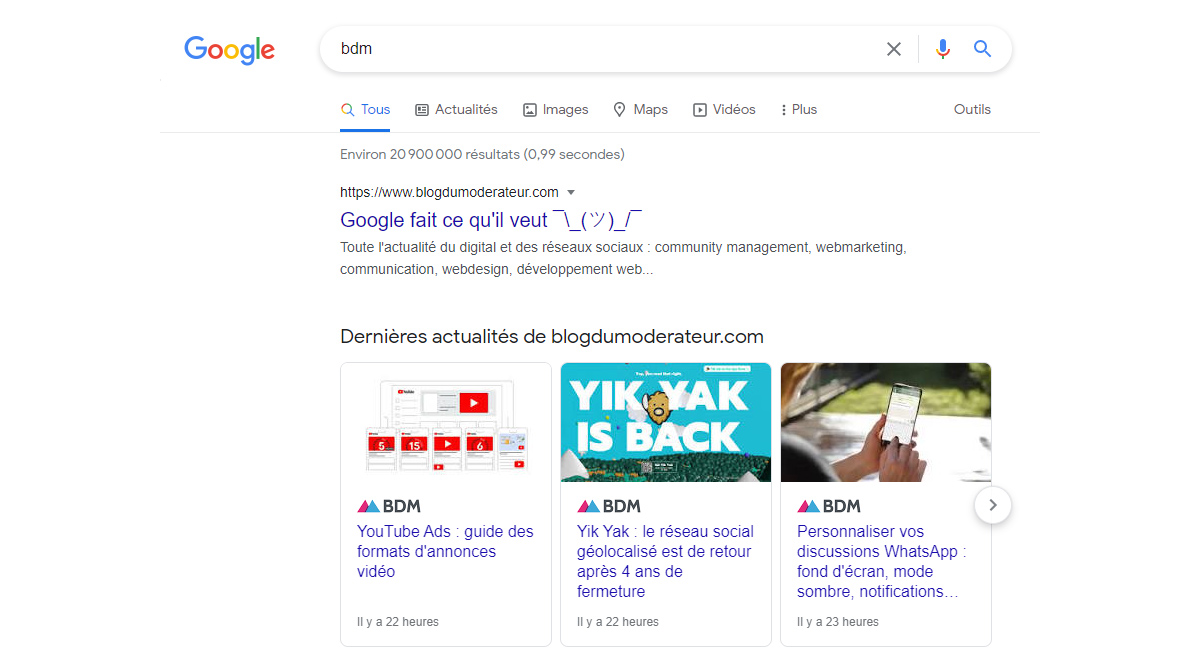Viewport: 1200px width, 670px height.
Task: Open 'Google fait ce qu'il veut' result
Action: coord(490,220)
